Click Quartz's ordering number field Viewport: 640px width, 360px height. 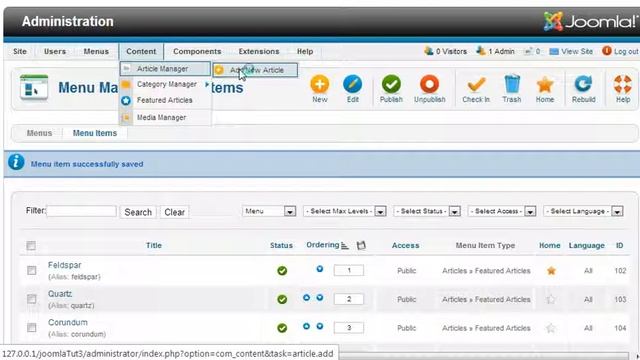point(349,299)
